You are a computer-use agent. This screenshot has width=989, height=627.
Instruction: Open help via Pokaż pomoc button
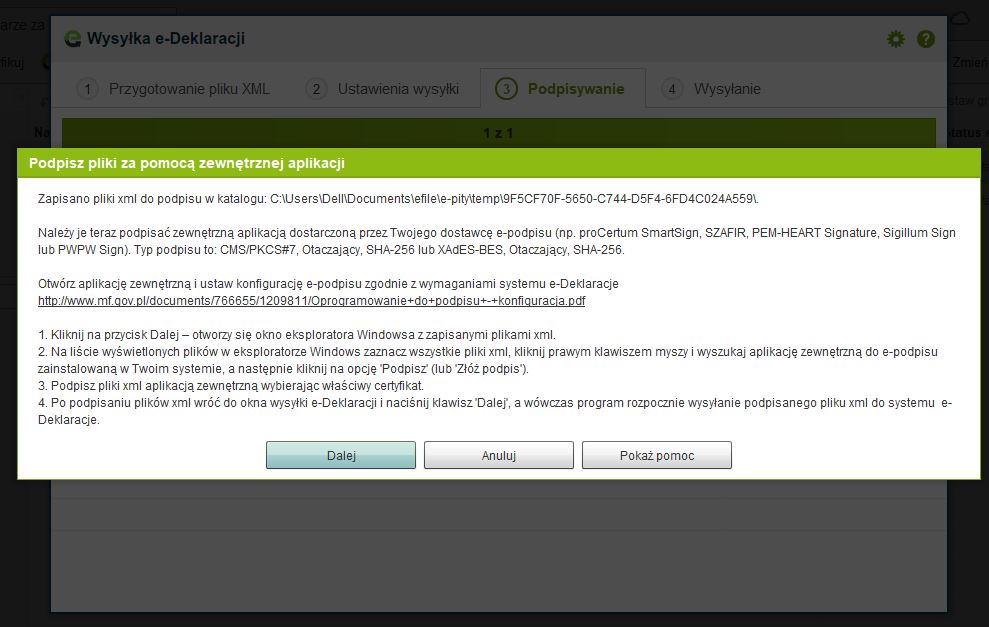[656, 455]
